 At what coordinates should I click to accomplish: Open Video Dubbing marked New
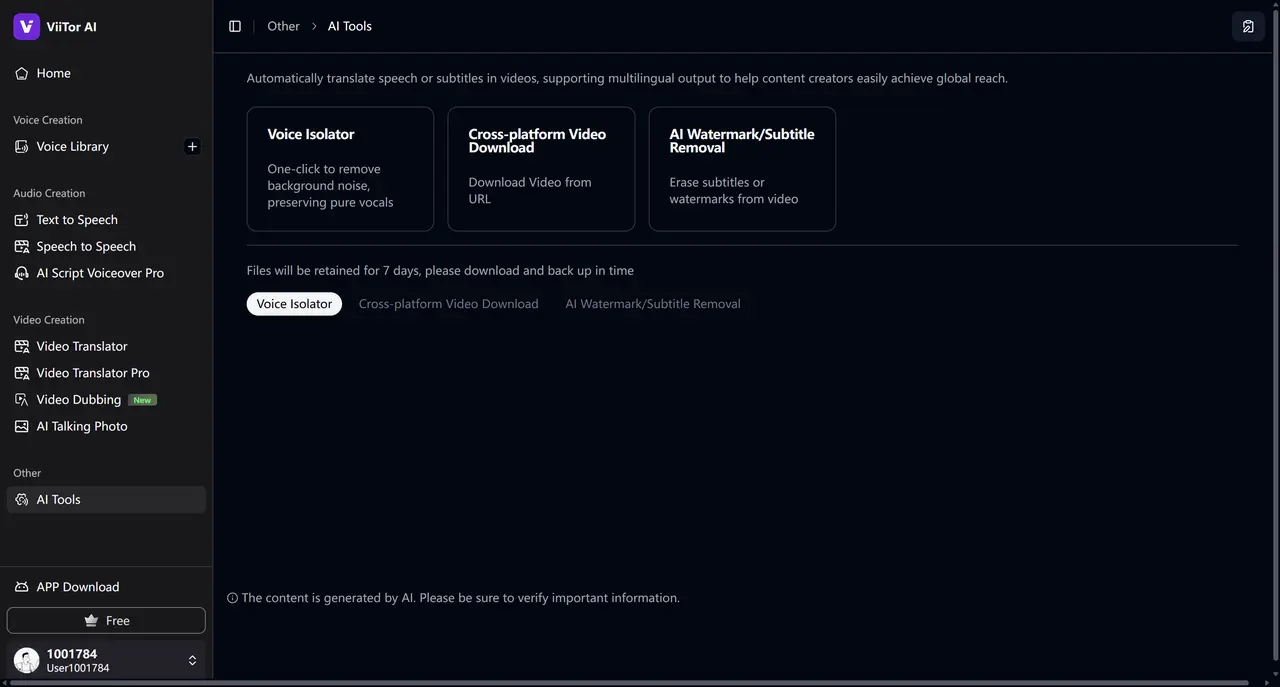(x=79, y=399)
